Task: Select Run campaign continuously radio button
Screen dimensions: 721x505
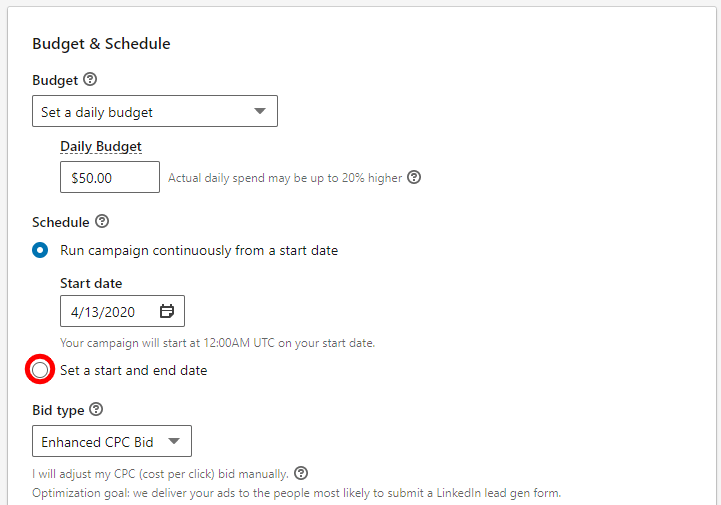Action: tap(40, 250)
